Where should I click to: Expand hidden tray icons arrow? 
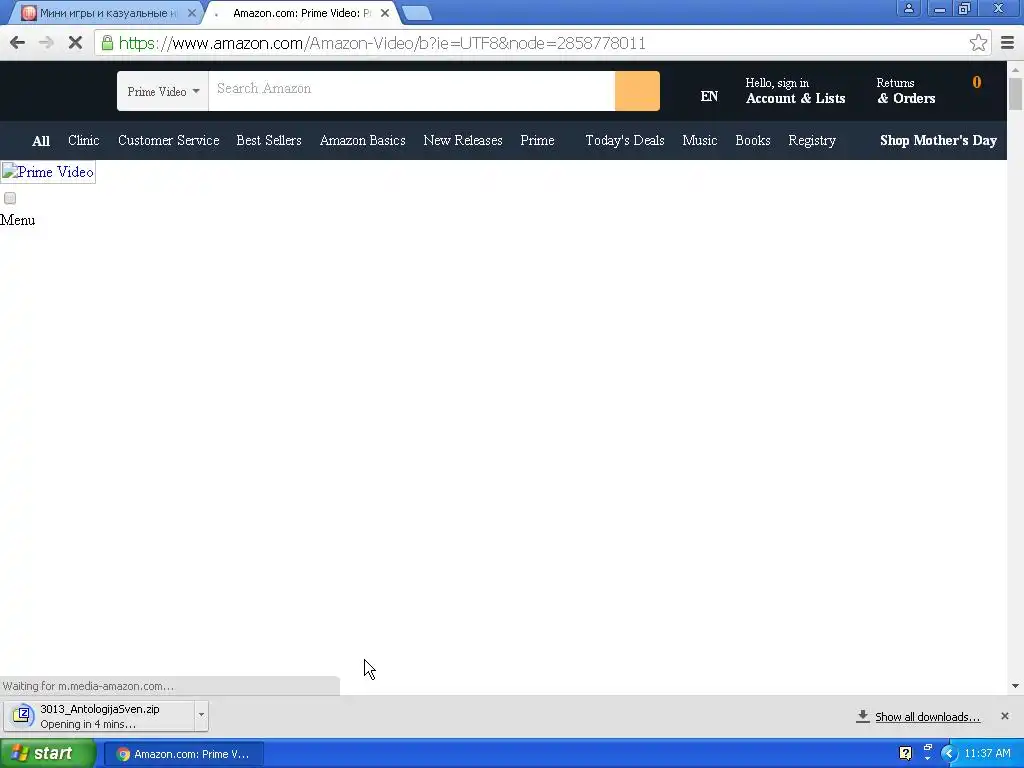[x=949, y=754]
